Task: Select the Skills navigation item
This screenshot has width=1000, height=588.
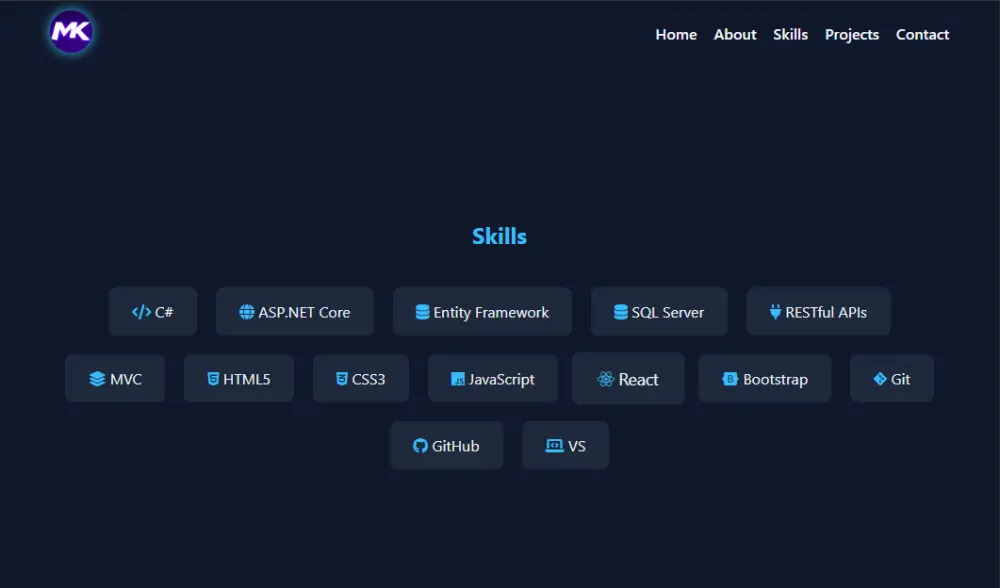Action: pos(791,34)
